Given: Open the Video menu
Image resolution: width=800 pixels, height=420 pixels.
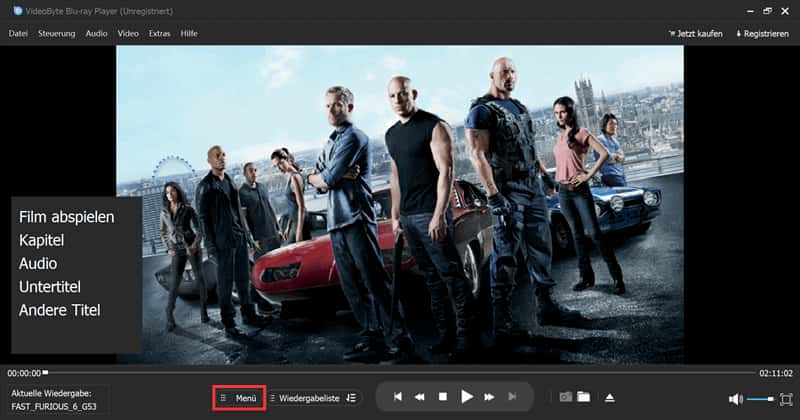Looking at the screenshot, I should [x=128, y=34].
